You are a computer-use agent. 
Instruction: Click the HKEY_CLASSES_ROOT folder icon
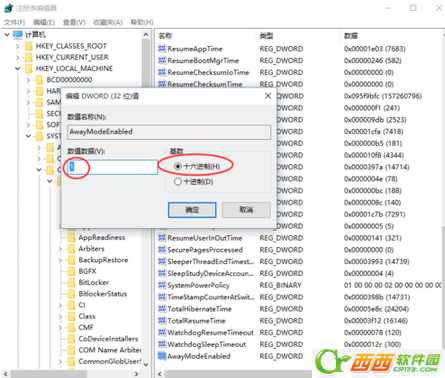click(x=29, y=46)
